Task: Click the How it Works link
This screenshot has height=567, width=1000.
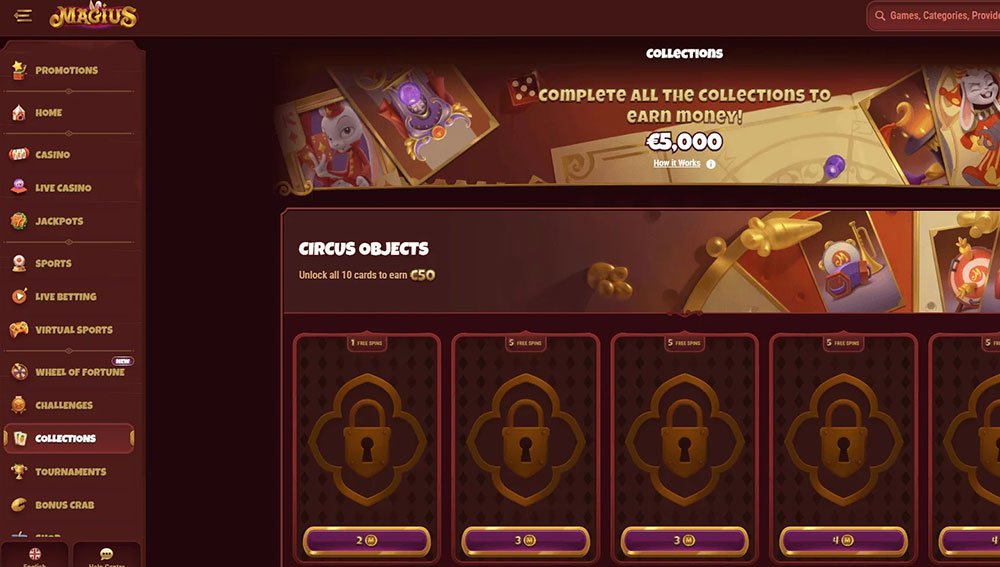Action: (x=677, y=163)
